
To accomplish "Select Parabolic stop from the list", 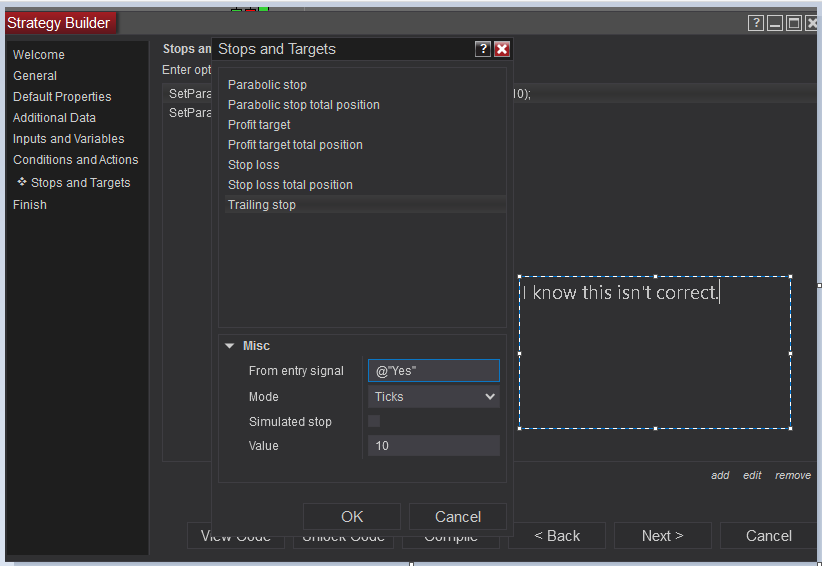I will coord(267,85).
